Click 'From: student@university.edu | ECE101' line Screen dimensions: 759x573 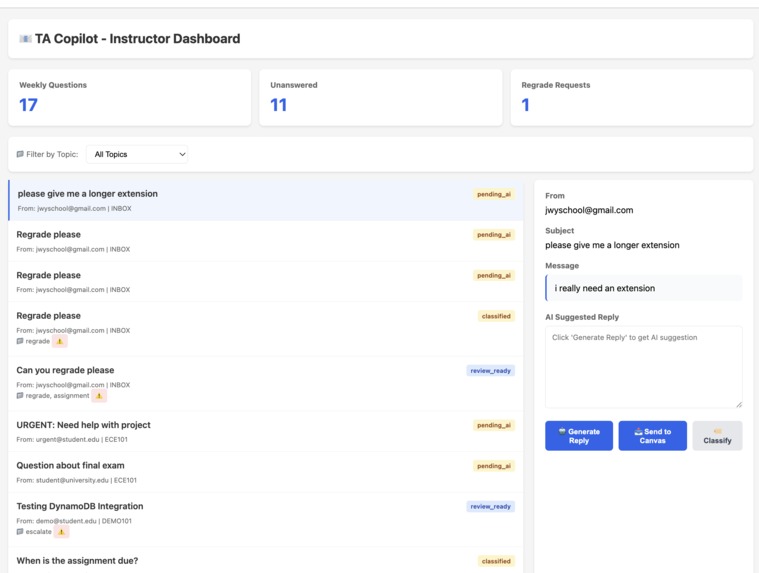tap(76, 481)
